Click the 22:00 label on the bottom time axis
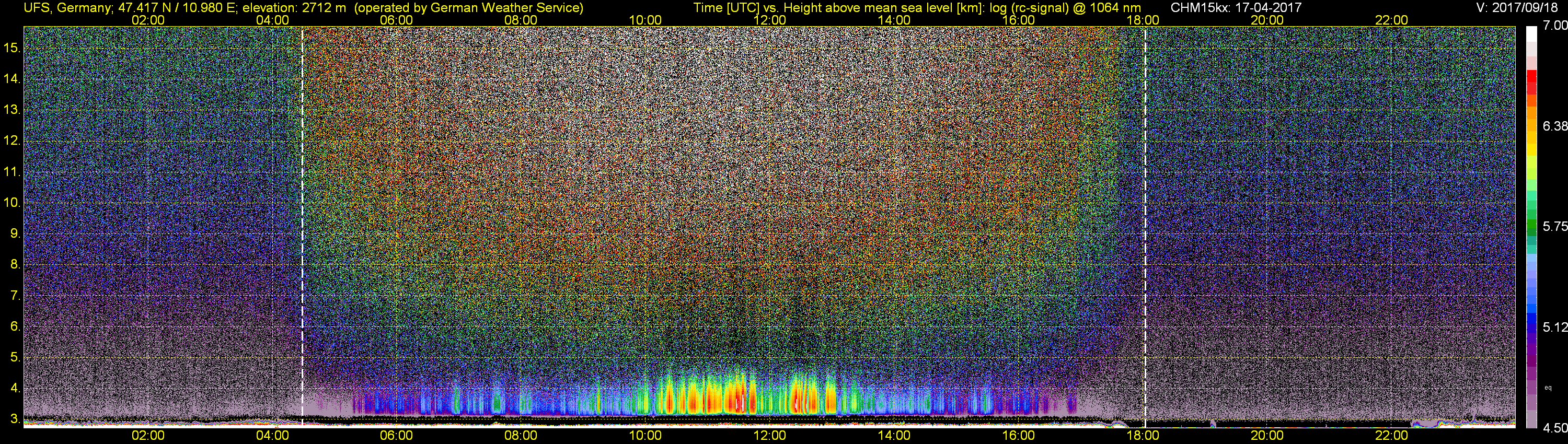Viewport: 1568px width, 444px height. click(1391, 436)
